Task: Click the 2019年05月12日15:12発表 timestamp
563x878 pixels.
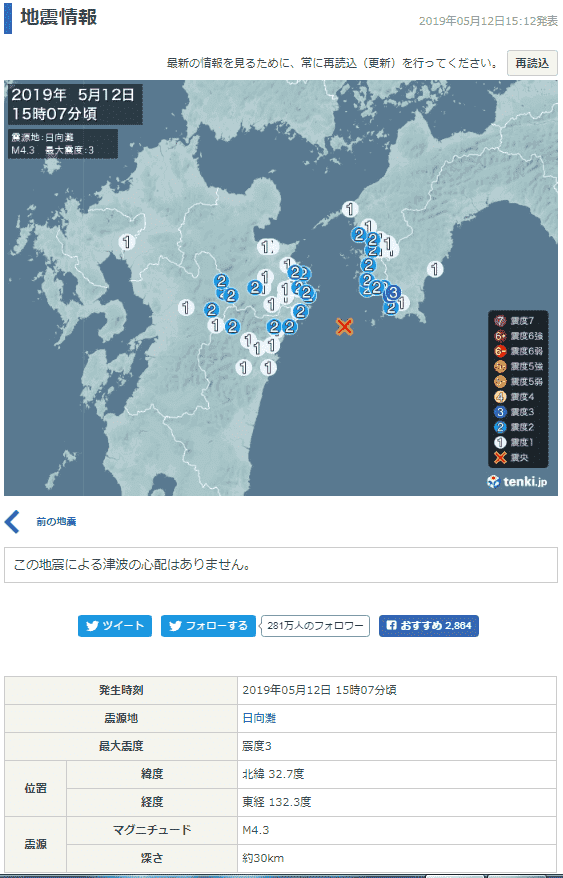Action: click(488, 21)
